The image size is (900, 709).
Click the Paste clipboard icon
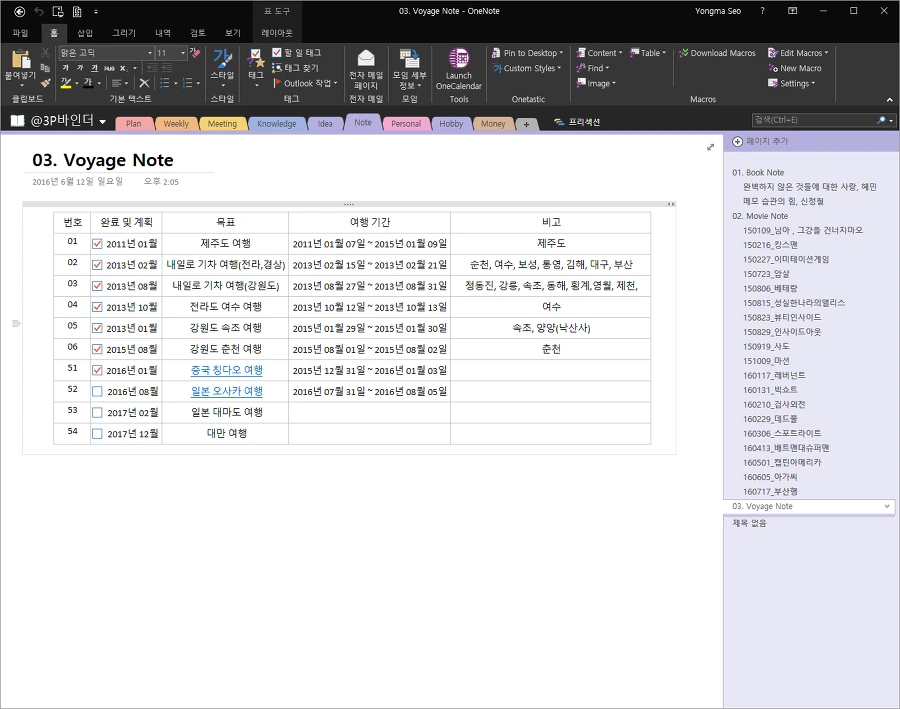pos(21,59)
